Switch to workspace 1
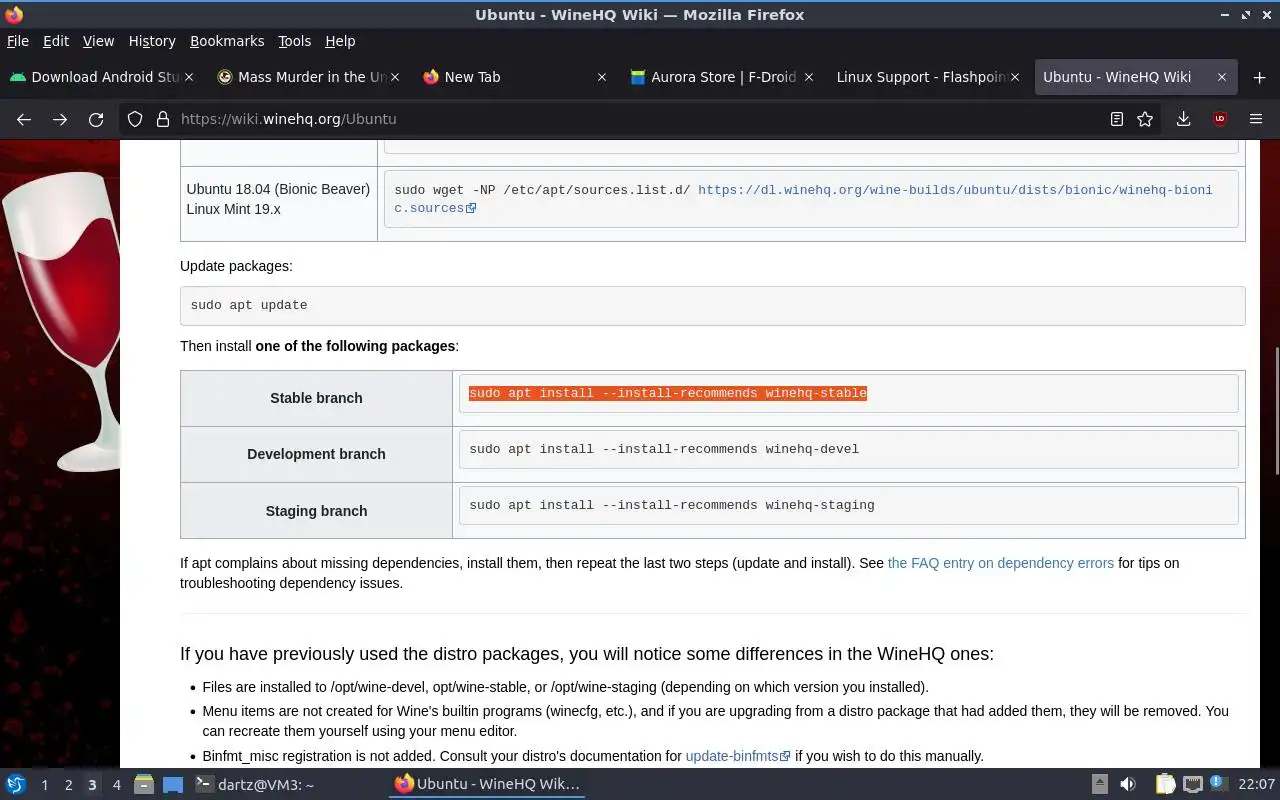The width and height of the screenshot is (1280, 800). pos(44,785)
